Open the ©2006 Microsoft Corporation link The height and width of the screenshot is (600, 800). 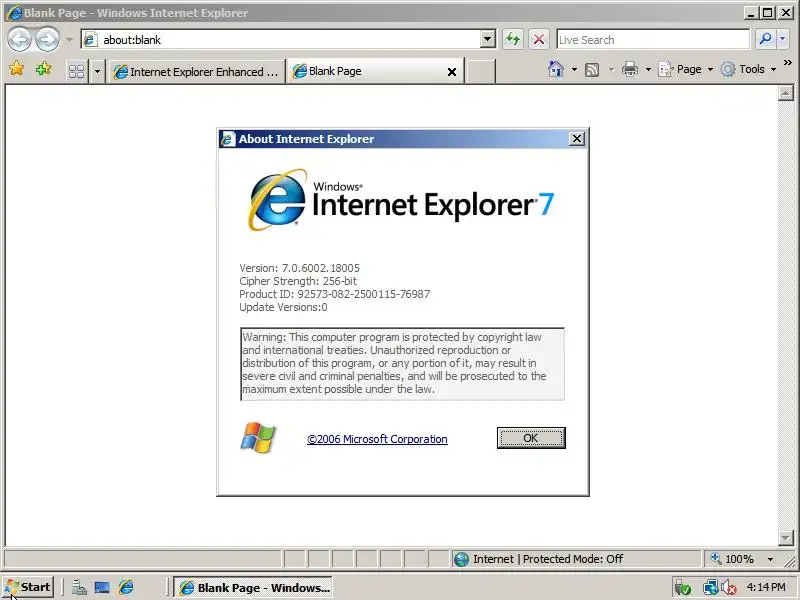377,439
